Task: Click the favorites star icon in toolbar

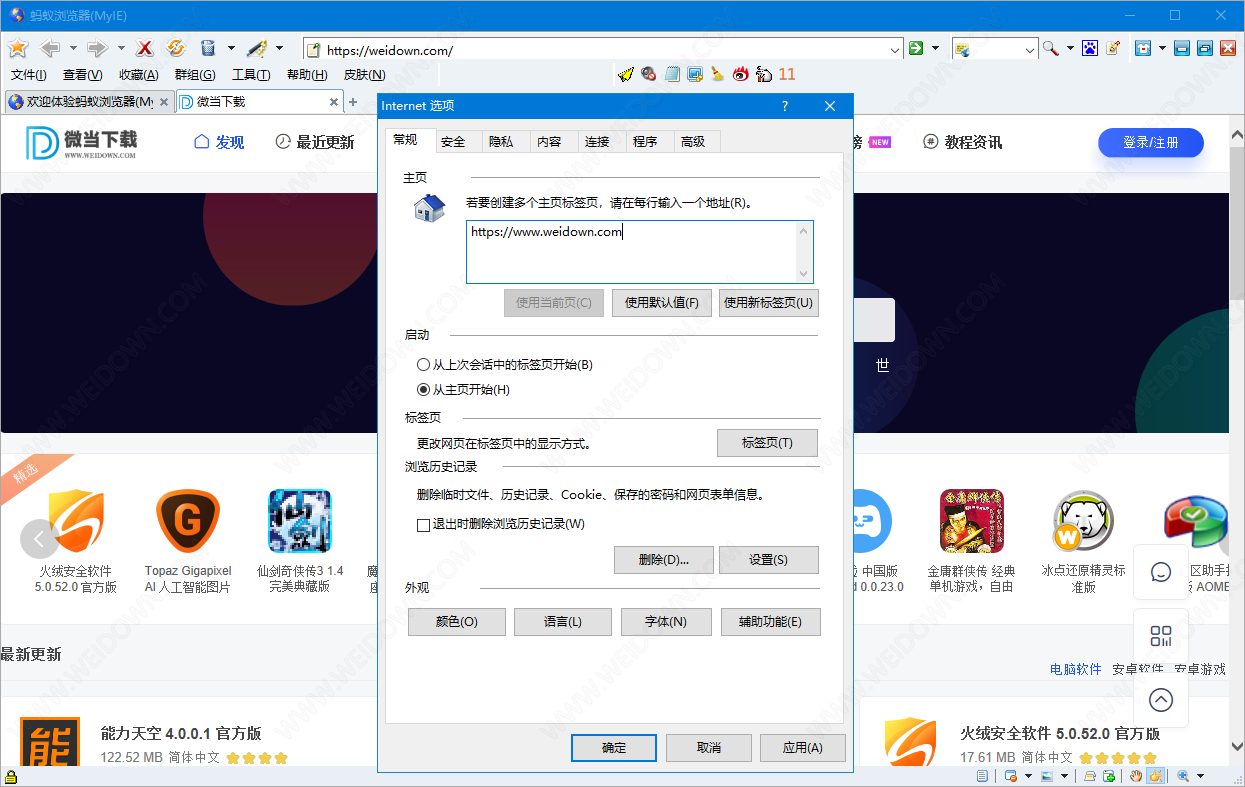Action: pyautogui.click(x=18, y=48)
